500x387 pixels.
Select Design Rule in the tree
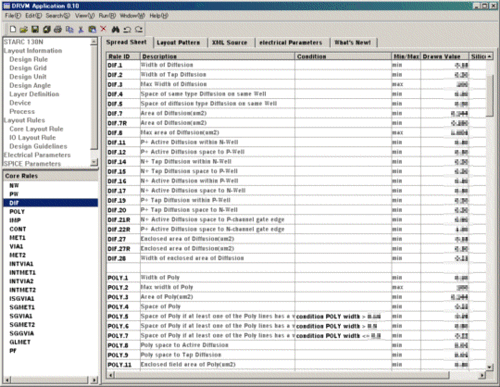tap(29, 59)
